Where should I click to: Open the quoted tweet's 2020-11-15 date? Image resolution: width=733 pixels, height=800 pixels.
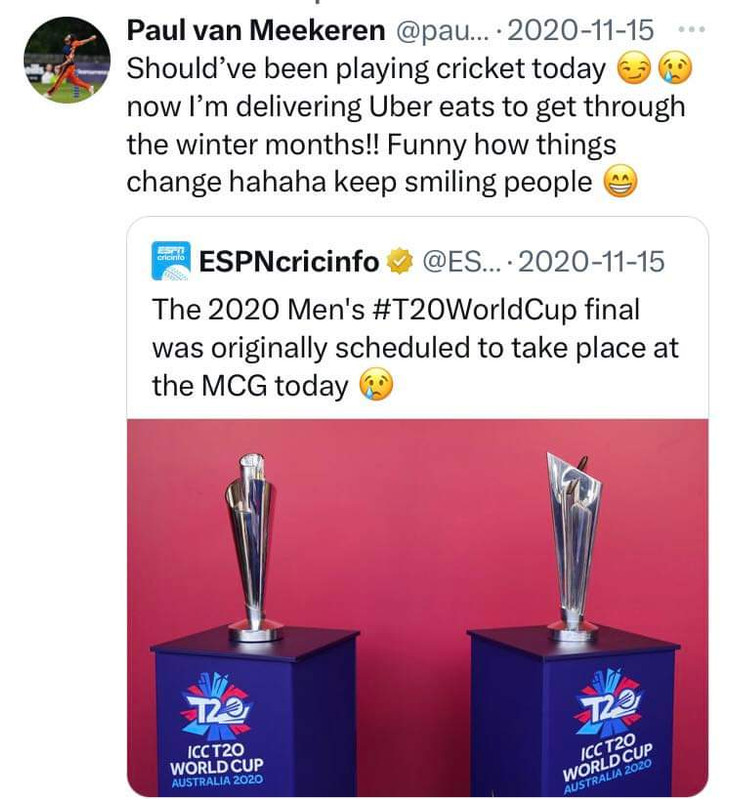pos(591,262)
